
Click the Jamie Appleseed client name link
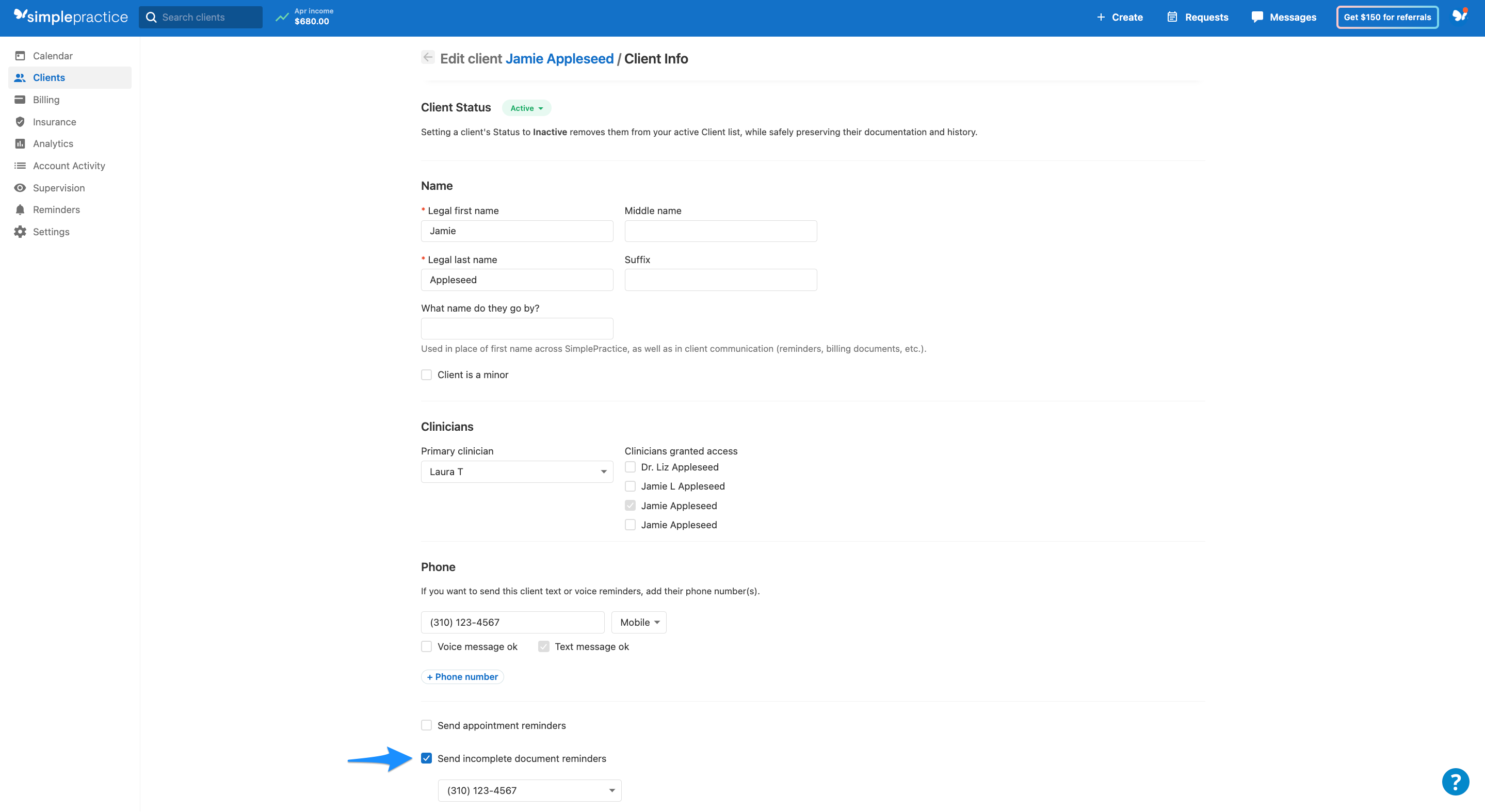tap(559, 59)
